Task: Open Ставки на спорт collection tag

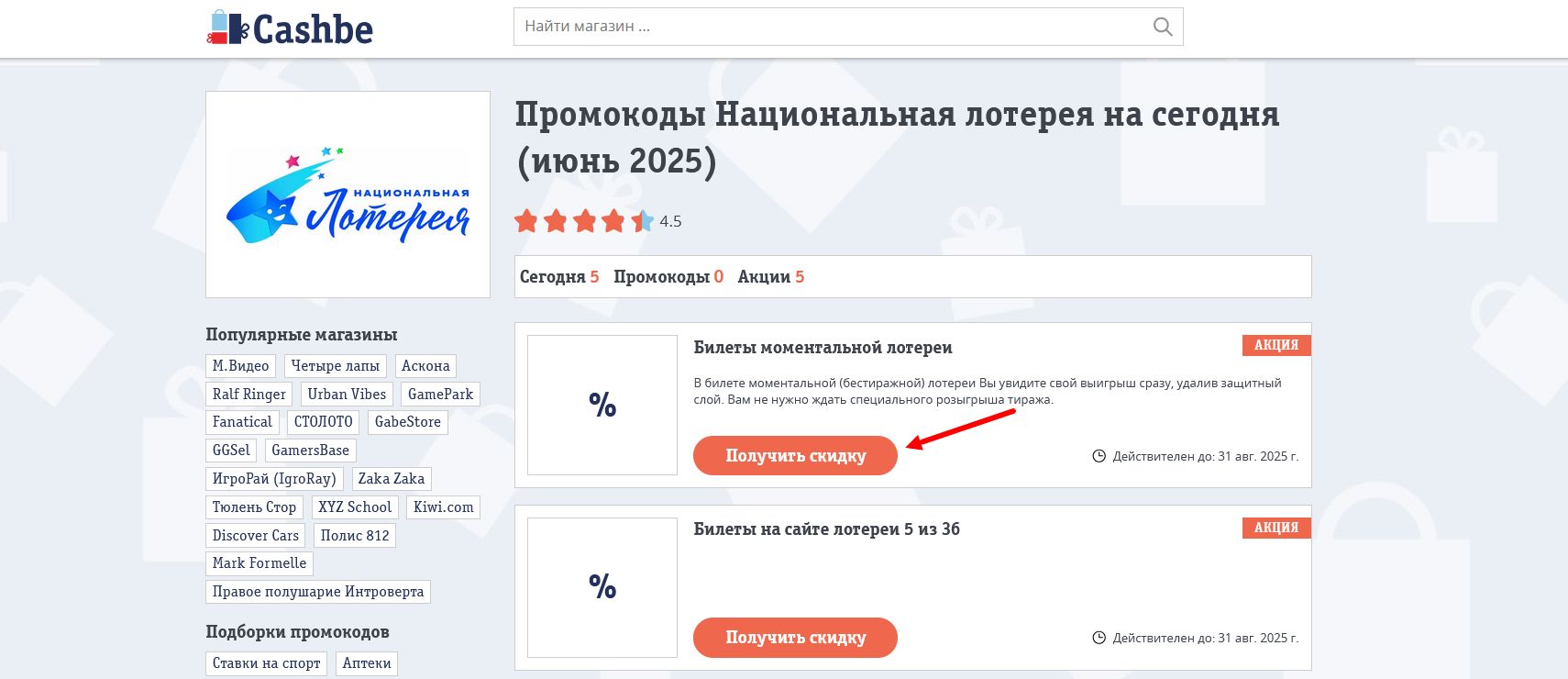Action: [x=267, y=663]
